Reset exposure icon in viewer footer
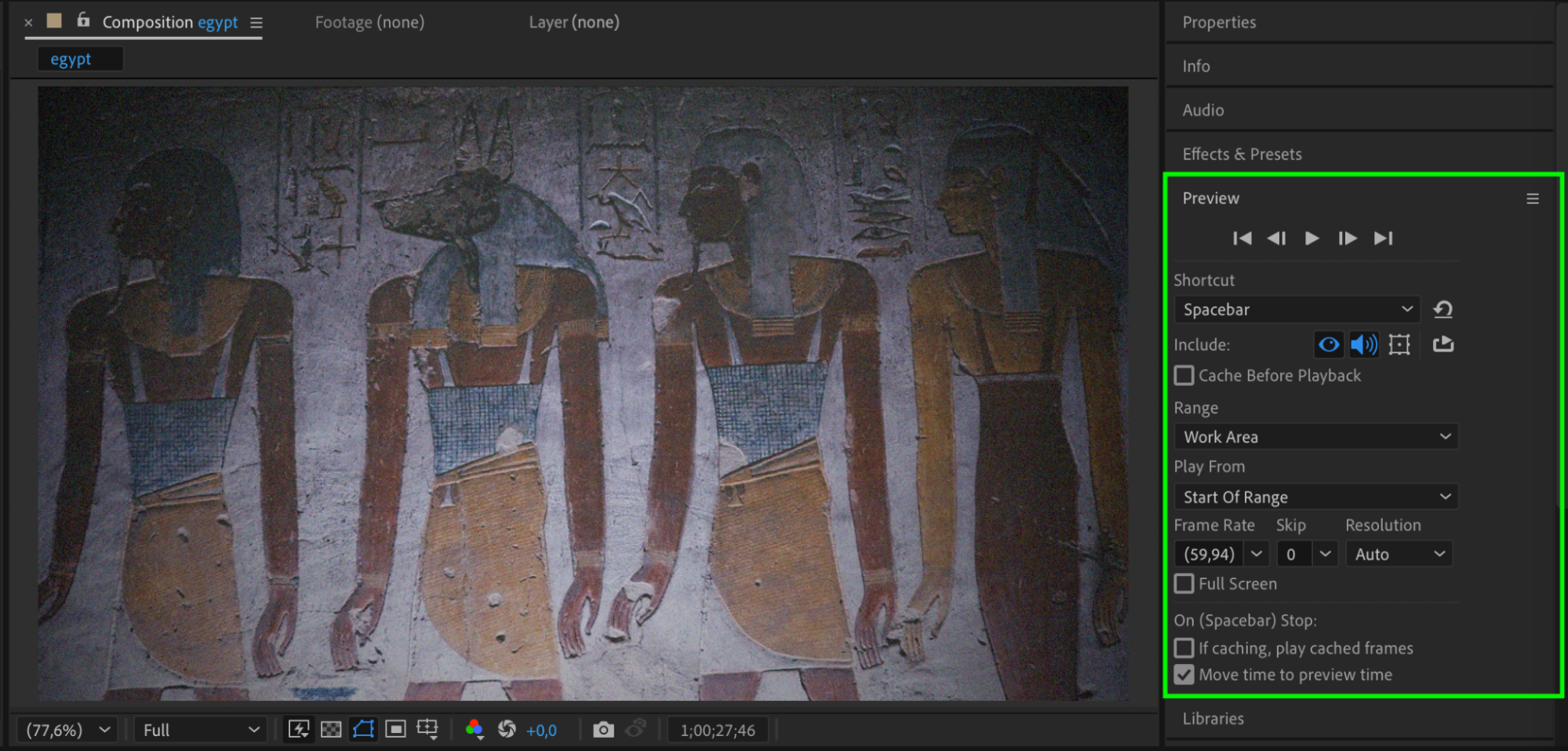 [507, 730]
